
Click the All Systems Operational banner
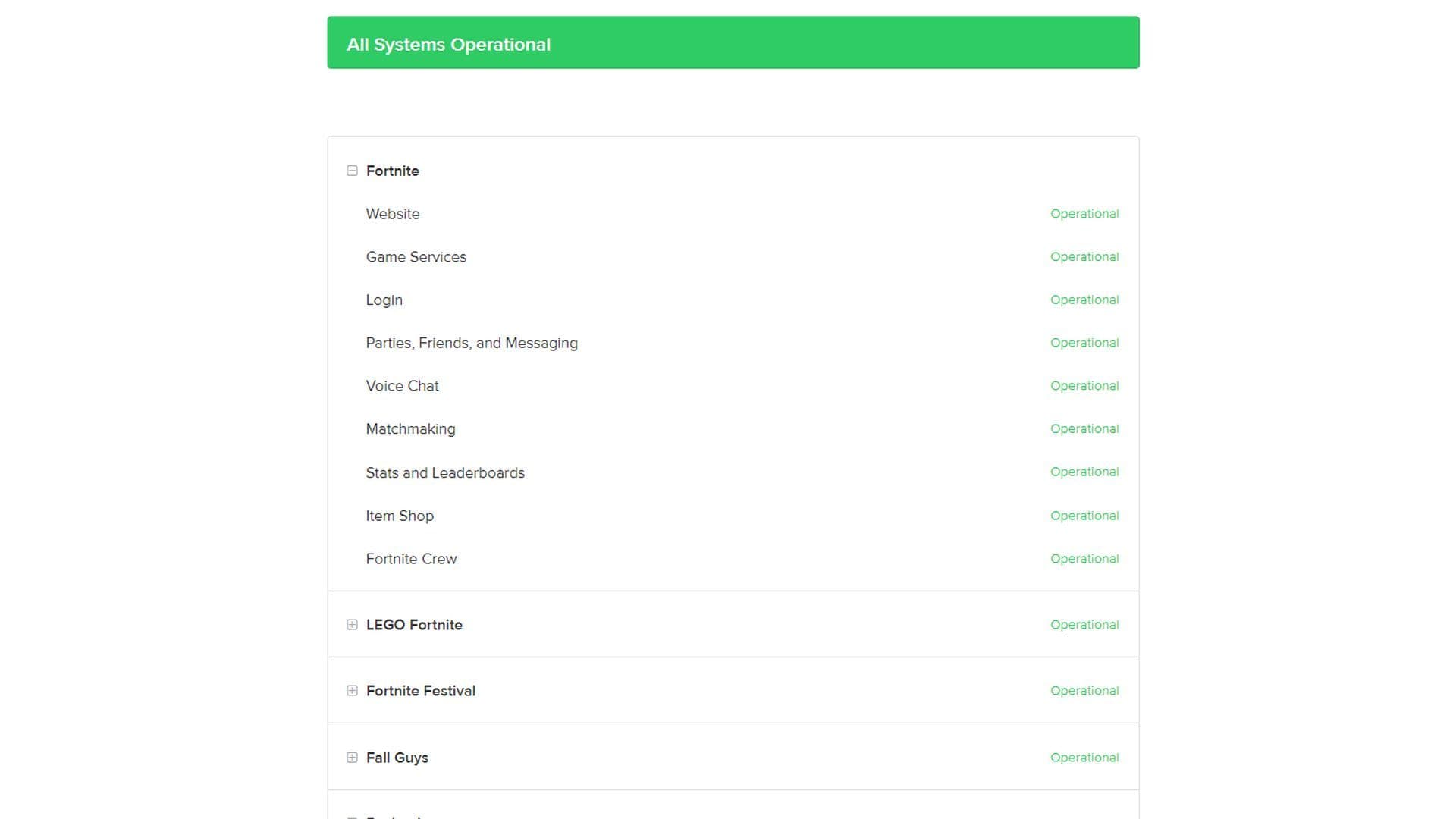click(733, 43)
